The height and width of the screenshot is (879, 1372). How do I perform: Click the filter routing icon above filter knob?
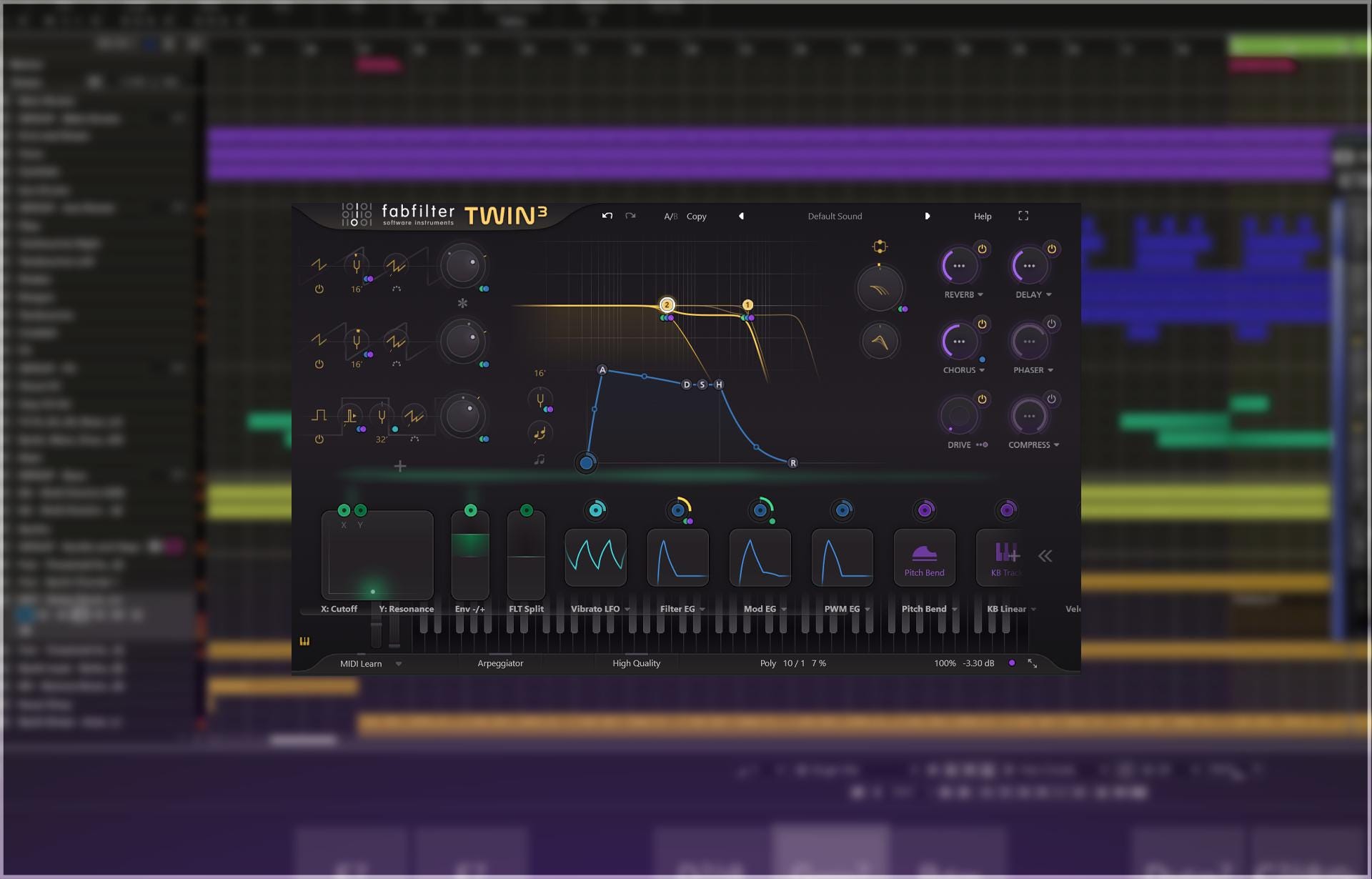tap(880, 247)
